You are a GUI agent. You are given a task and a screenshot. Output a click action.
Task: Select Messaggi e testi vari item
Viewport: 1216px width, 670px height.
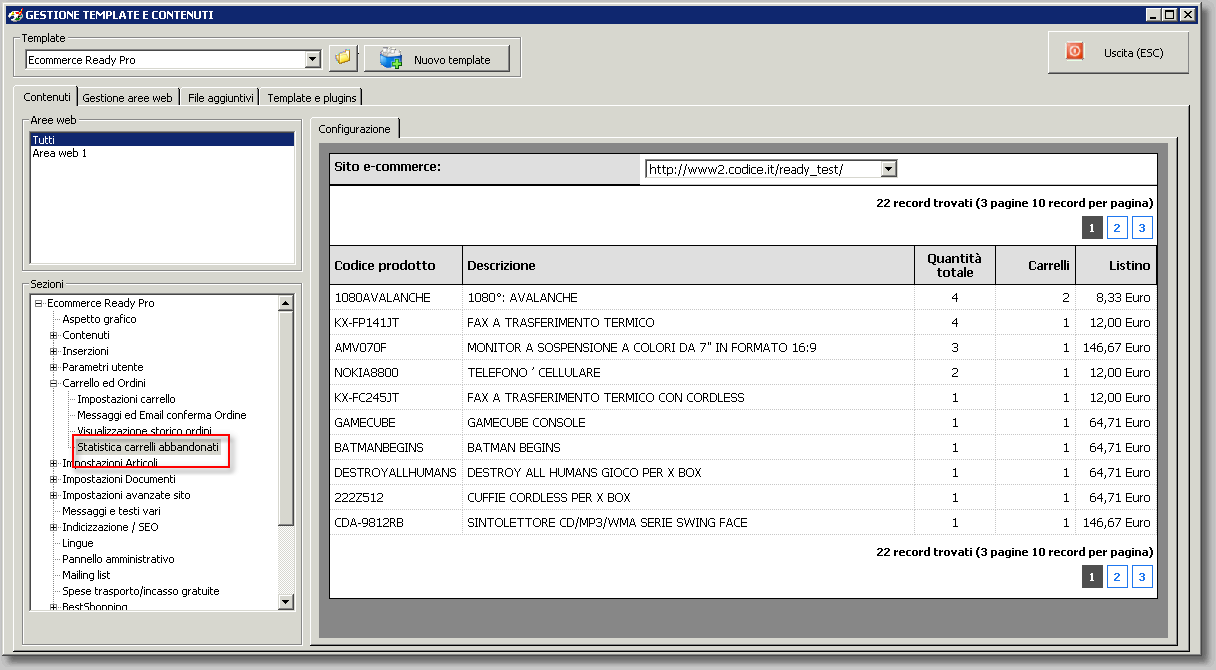(x=111, y=511)
